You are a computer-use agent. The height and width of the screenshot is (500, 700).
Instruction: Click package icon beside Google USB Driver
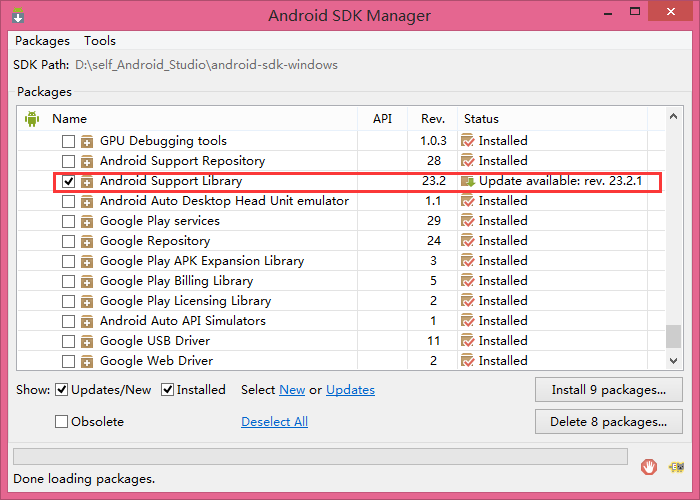click(87, 341)
